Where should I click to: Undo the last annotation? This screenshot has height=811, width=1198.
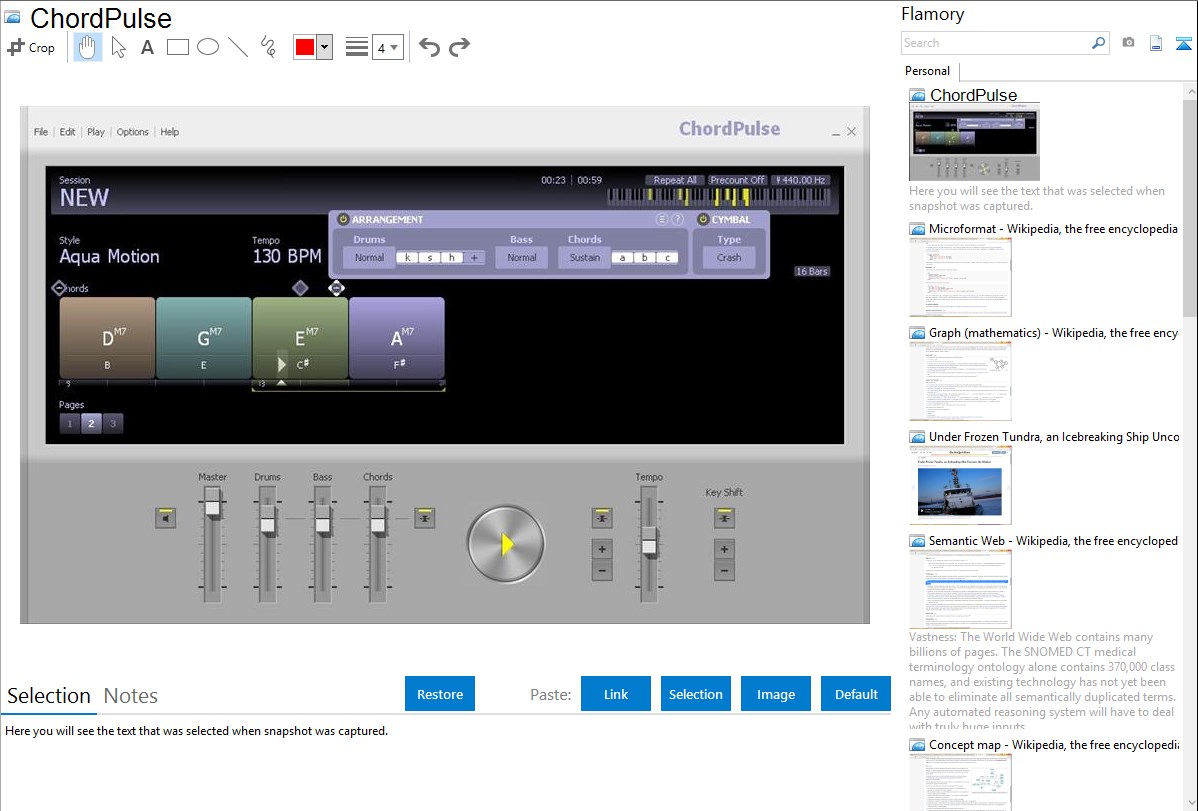click(429, 47)
